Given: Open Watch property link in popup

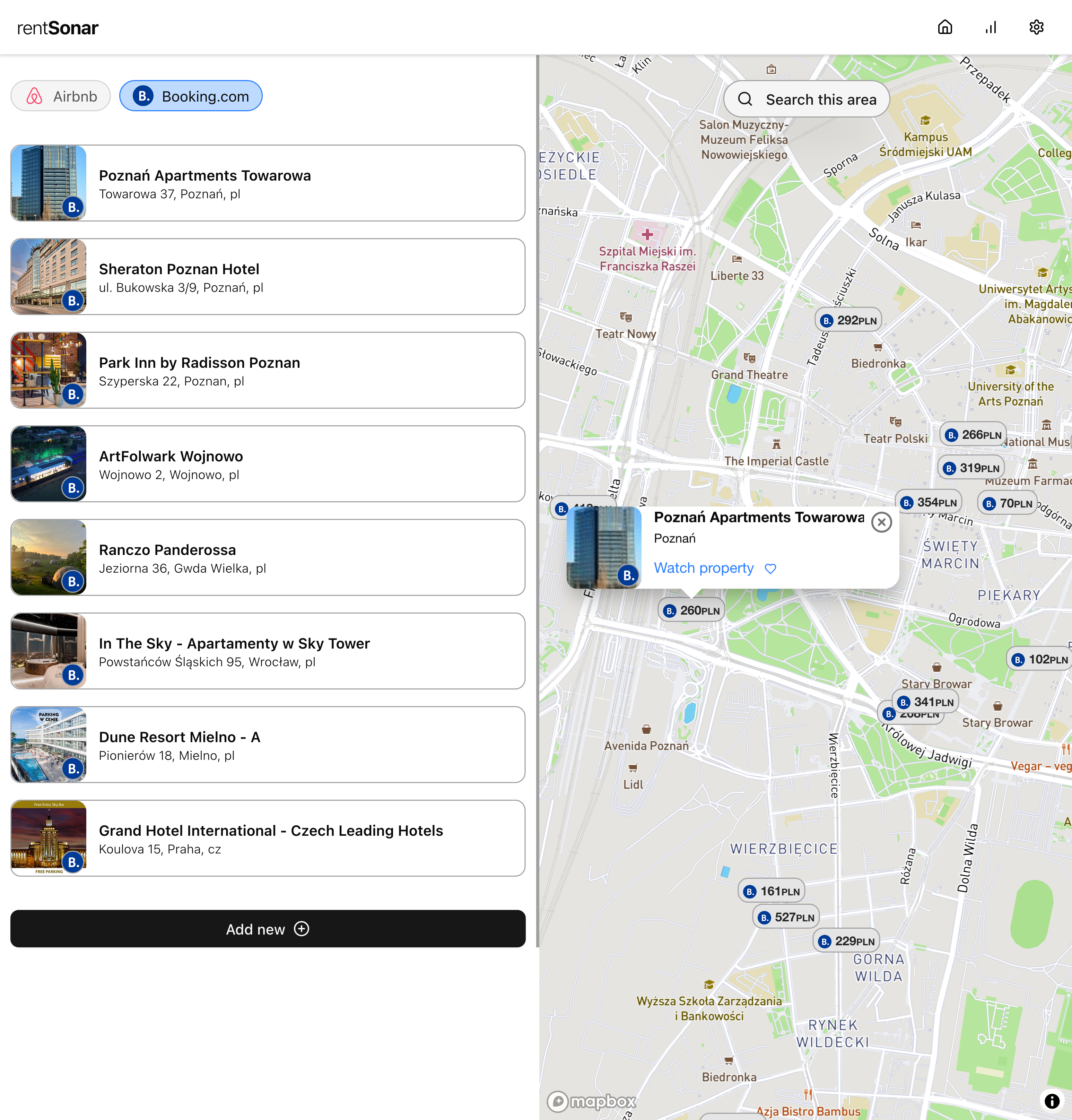Looking at the screenshot, I should click(x=704, y=568).
